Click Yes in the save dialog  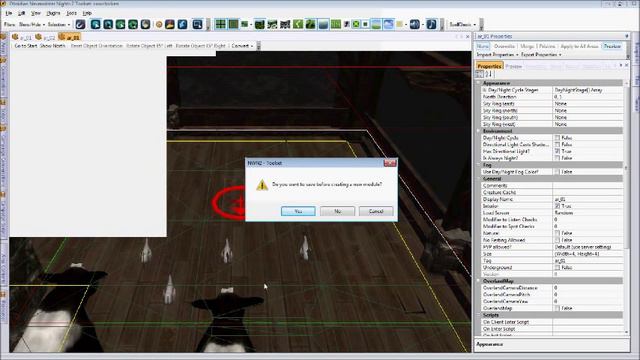pyautogui.click(x=298, y=211)
